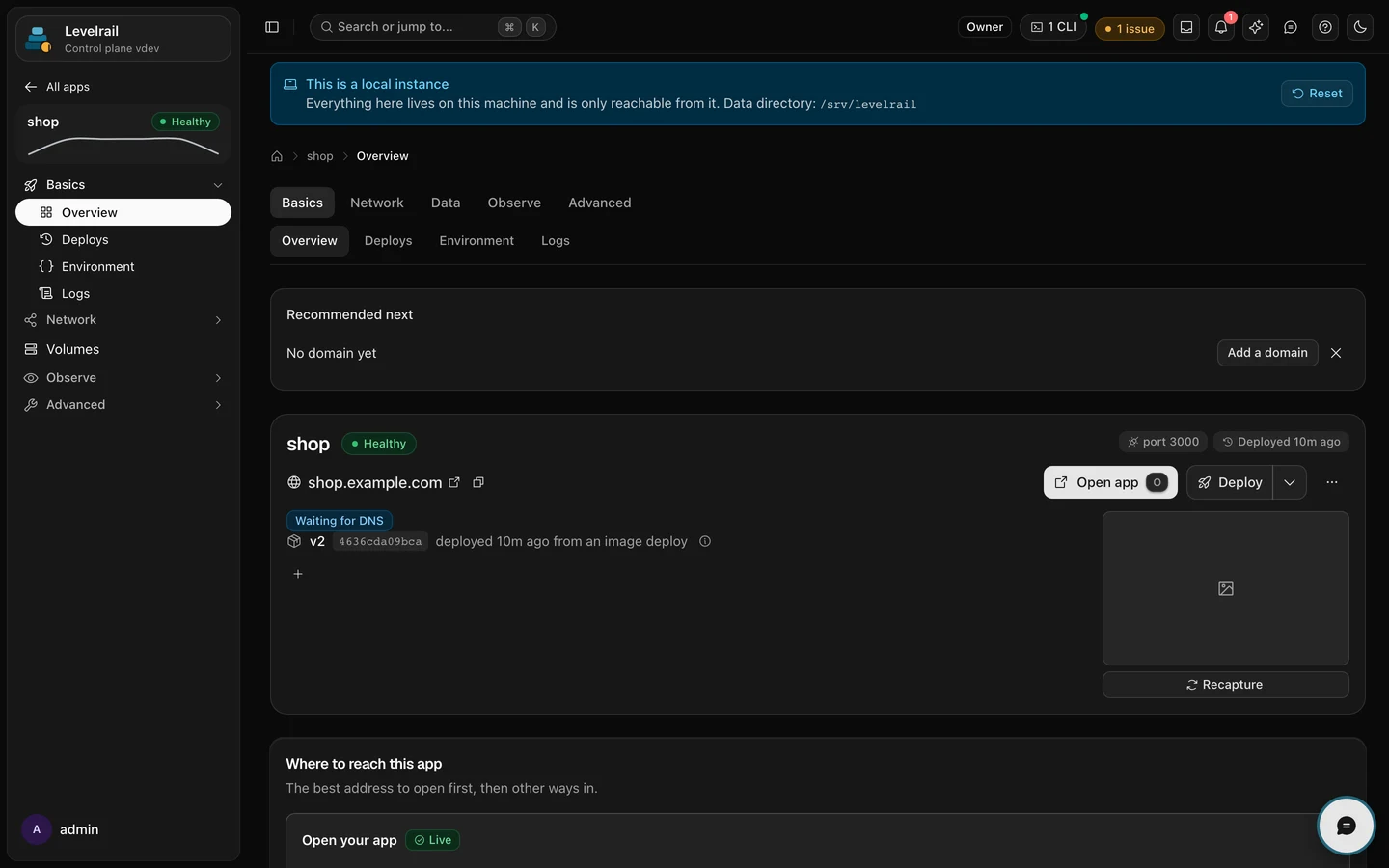Screen dimensions: 1389x868
Task: Toggle the sidebar panel icon
Action: click(x=272, y=27)
